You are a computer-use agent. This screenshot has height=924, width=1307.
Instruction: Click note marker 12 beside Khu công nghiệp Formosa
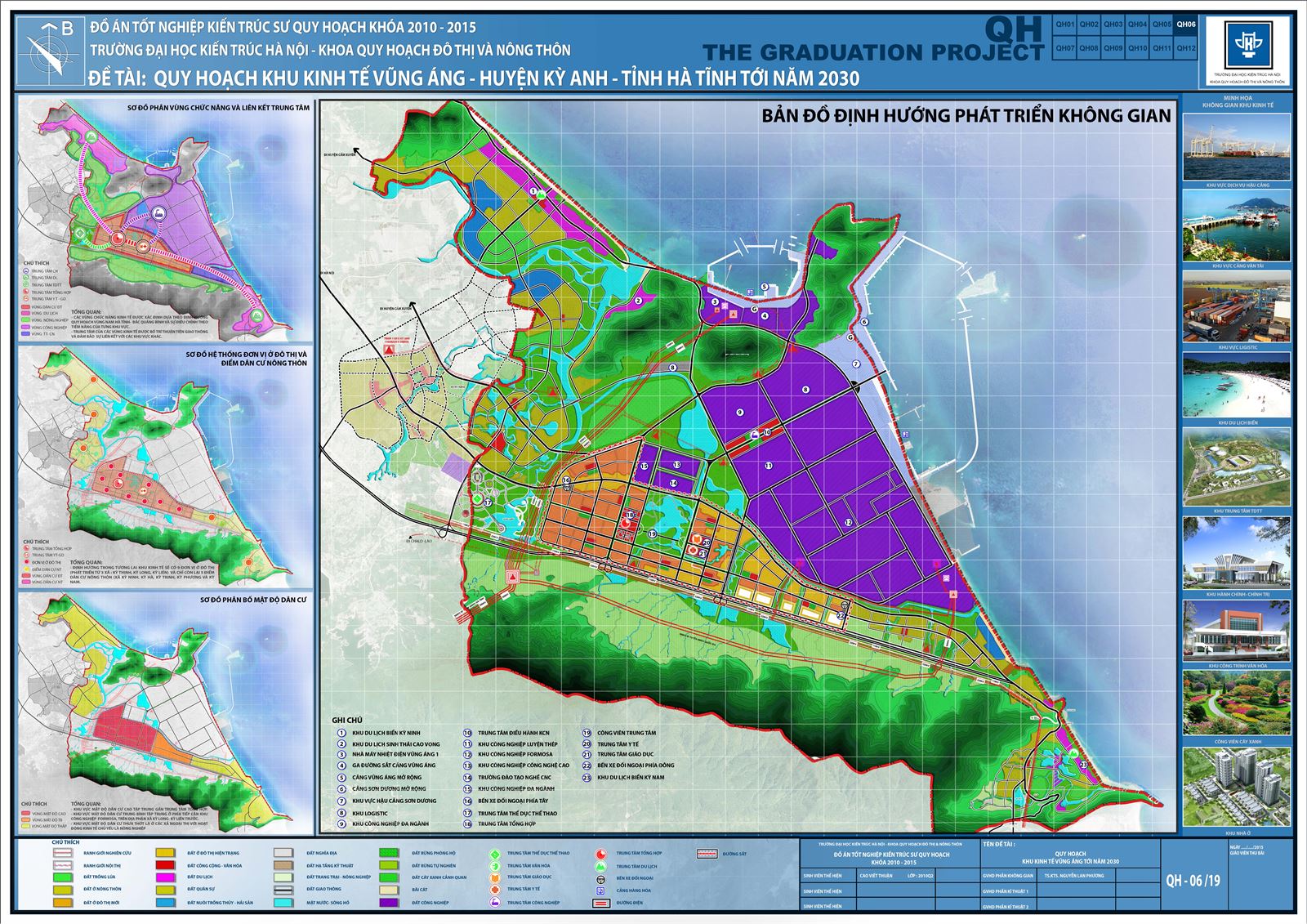point(467,754)
